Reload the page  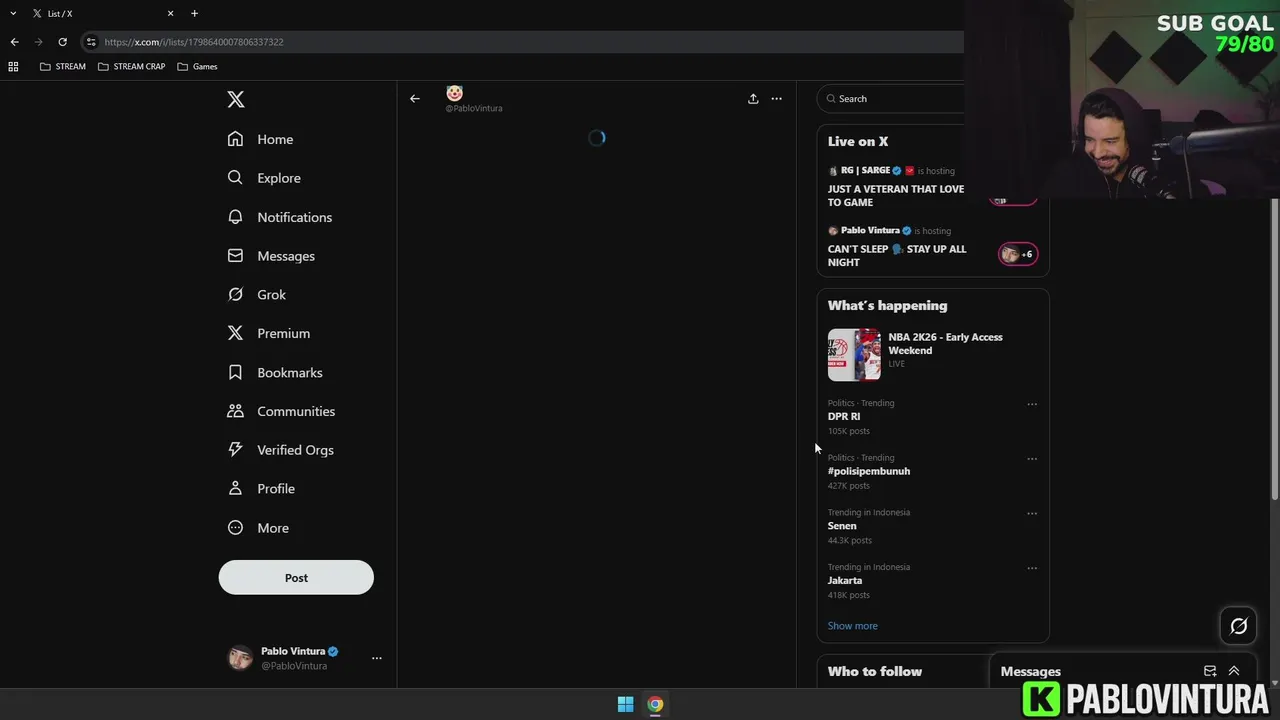[62, 42]
